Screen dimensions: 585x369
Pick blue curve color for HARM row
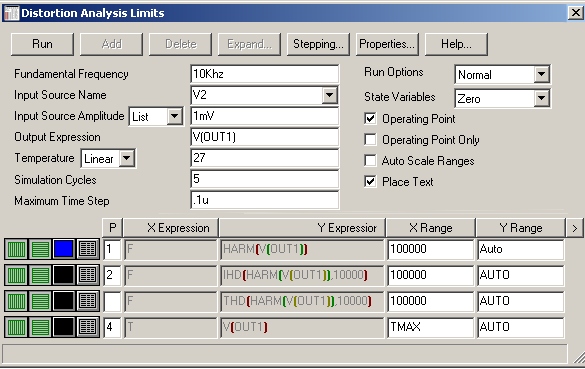[x=64, y=249]
